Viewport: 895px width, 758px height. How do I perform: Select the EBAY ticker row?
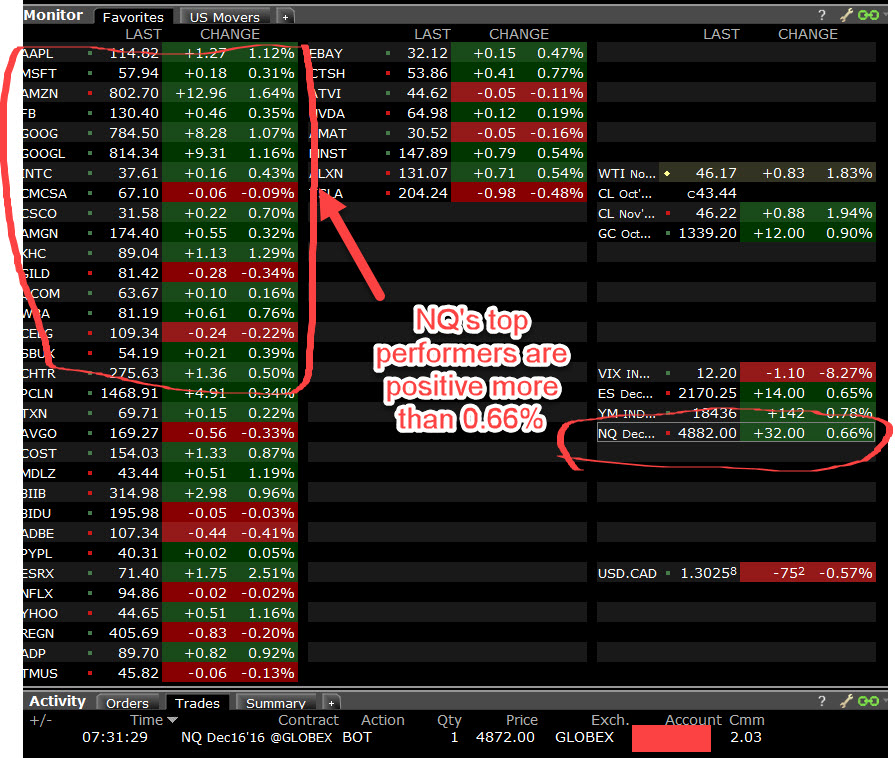point(448,53)
